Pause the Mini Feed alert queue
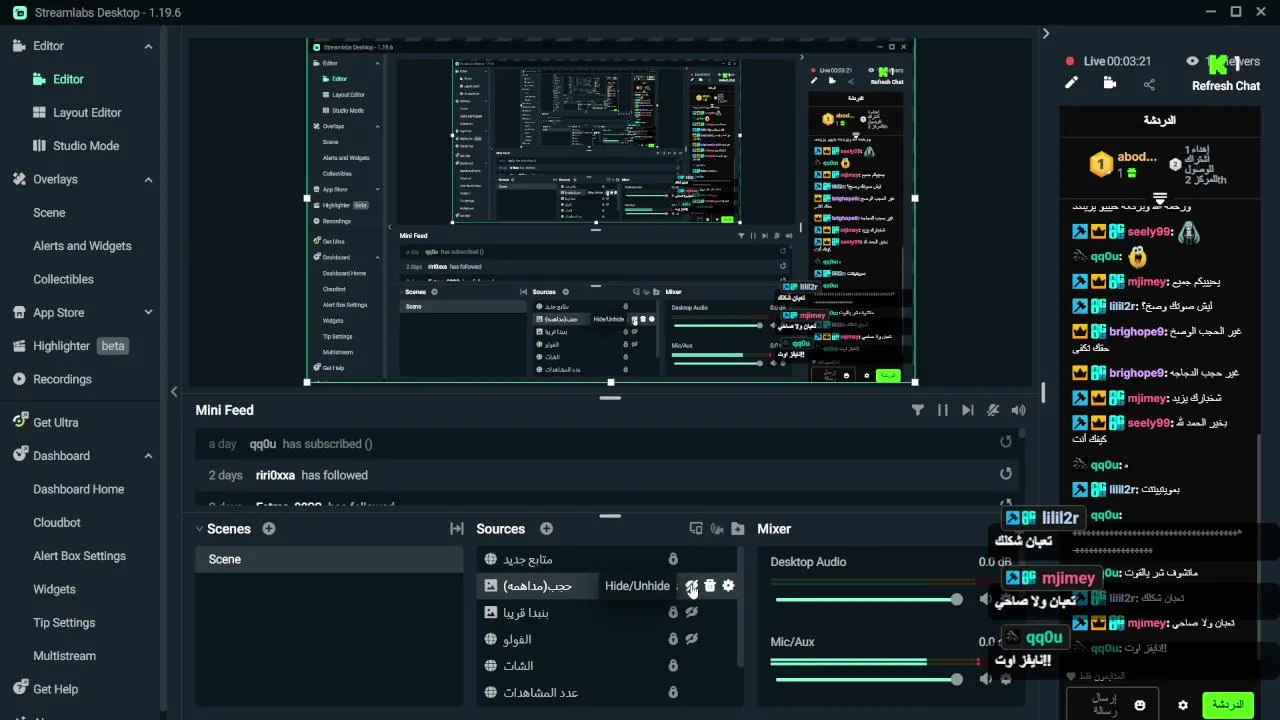Viewport: 1280px width, 720px height. pyautogui.click(x=943, y=410)
